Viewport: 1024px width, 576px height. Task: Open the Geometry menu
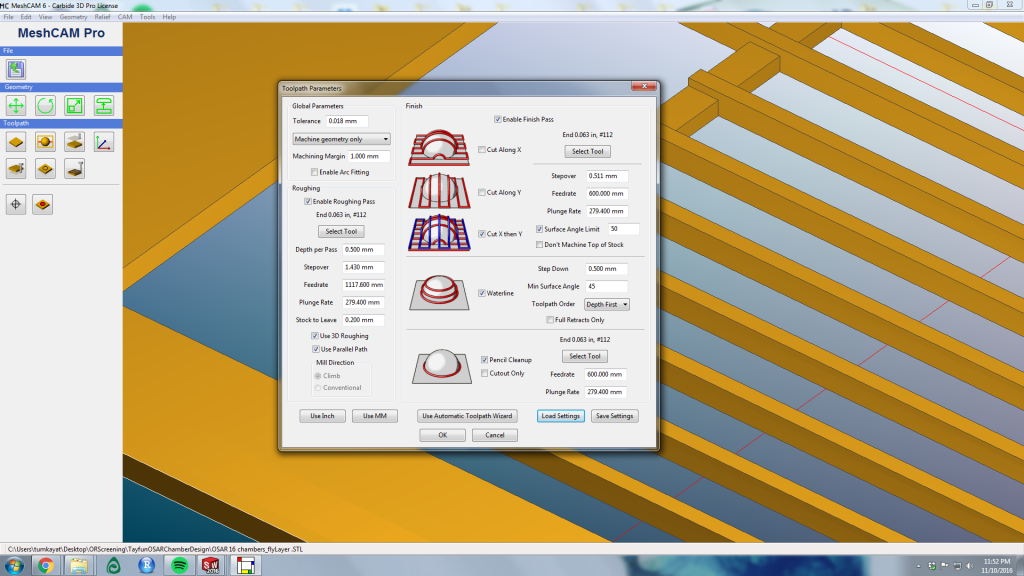[73, 17]
